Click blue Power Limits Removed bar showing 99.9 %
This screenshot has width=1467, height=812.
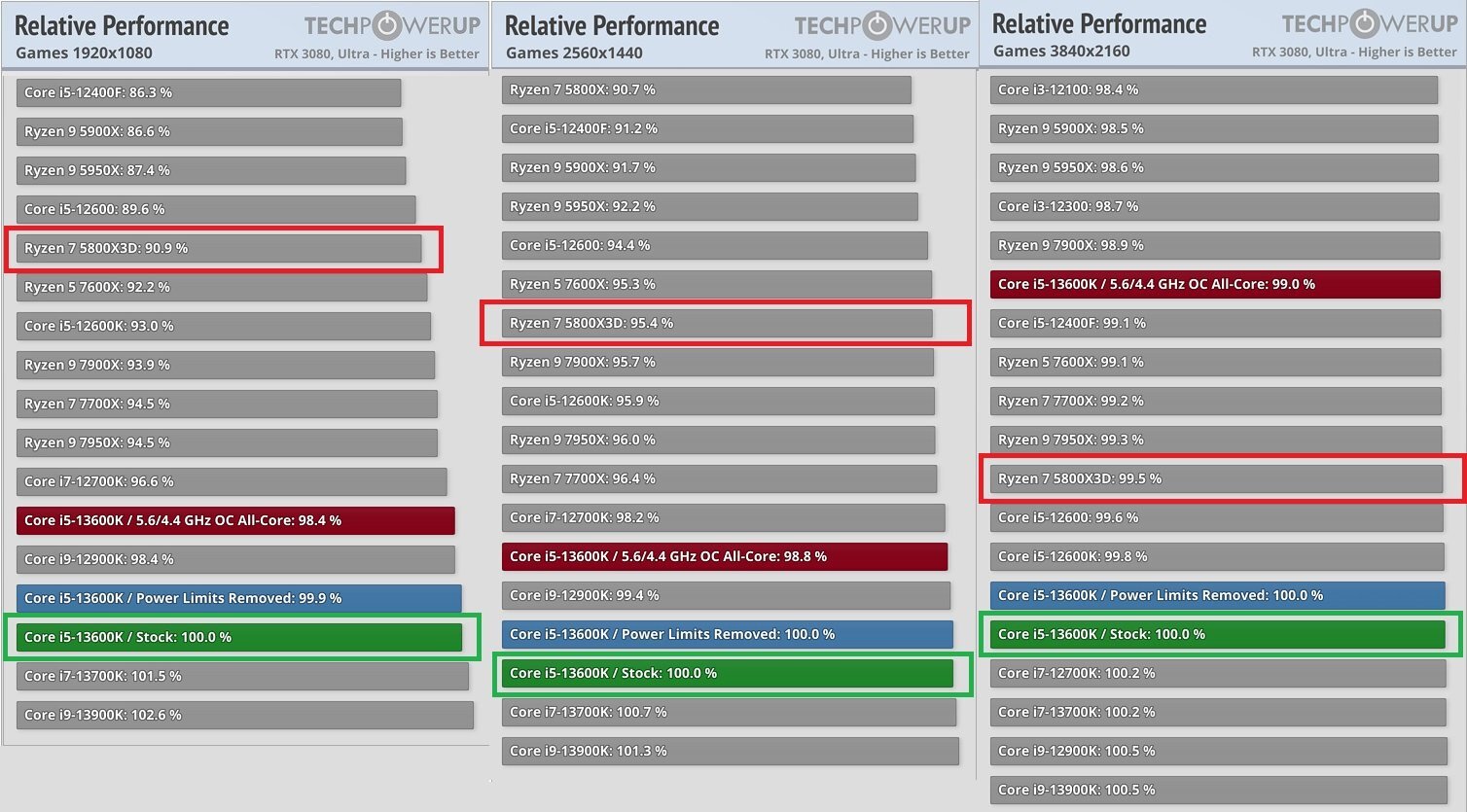pos(239,598)
